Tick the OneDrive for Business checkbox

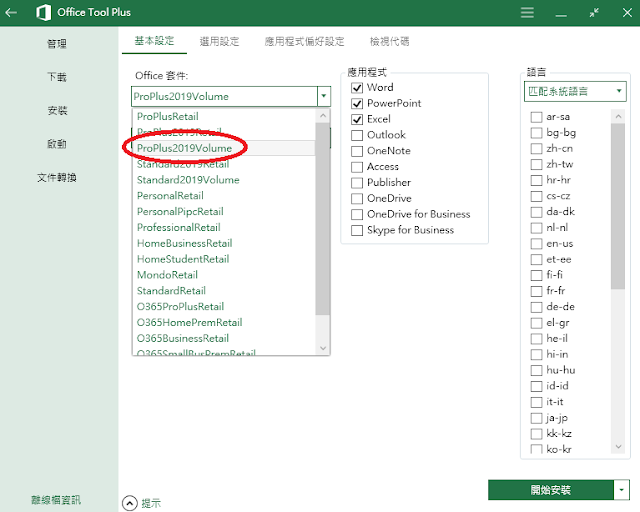tap(357, 214)
